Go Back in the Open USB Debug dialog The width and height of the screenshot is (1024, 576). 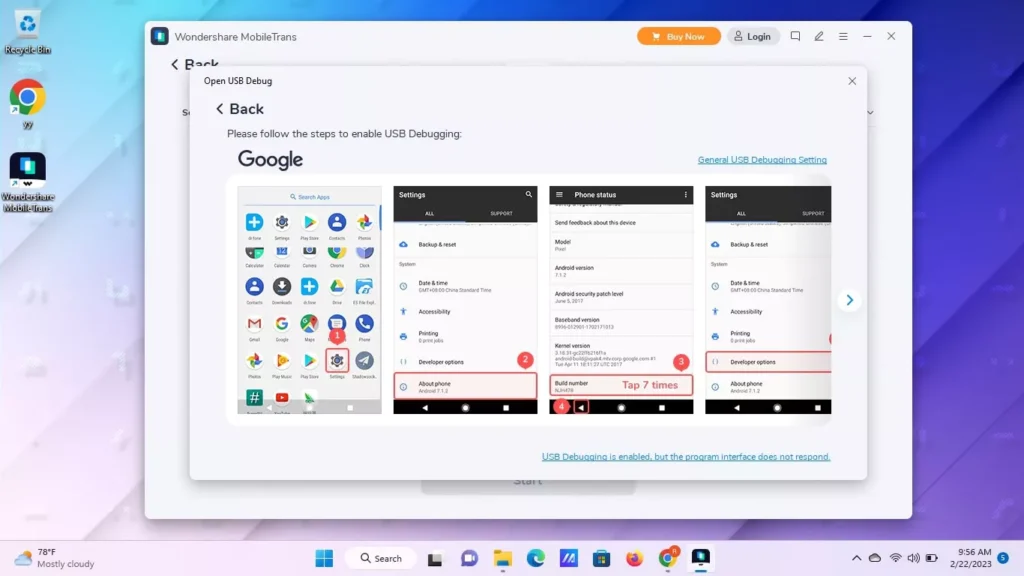(238, 108)
